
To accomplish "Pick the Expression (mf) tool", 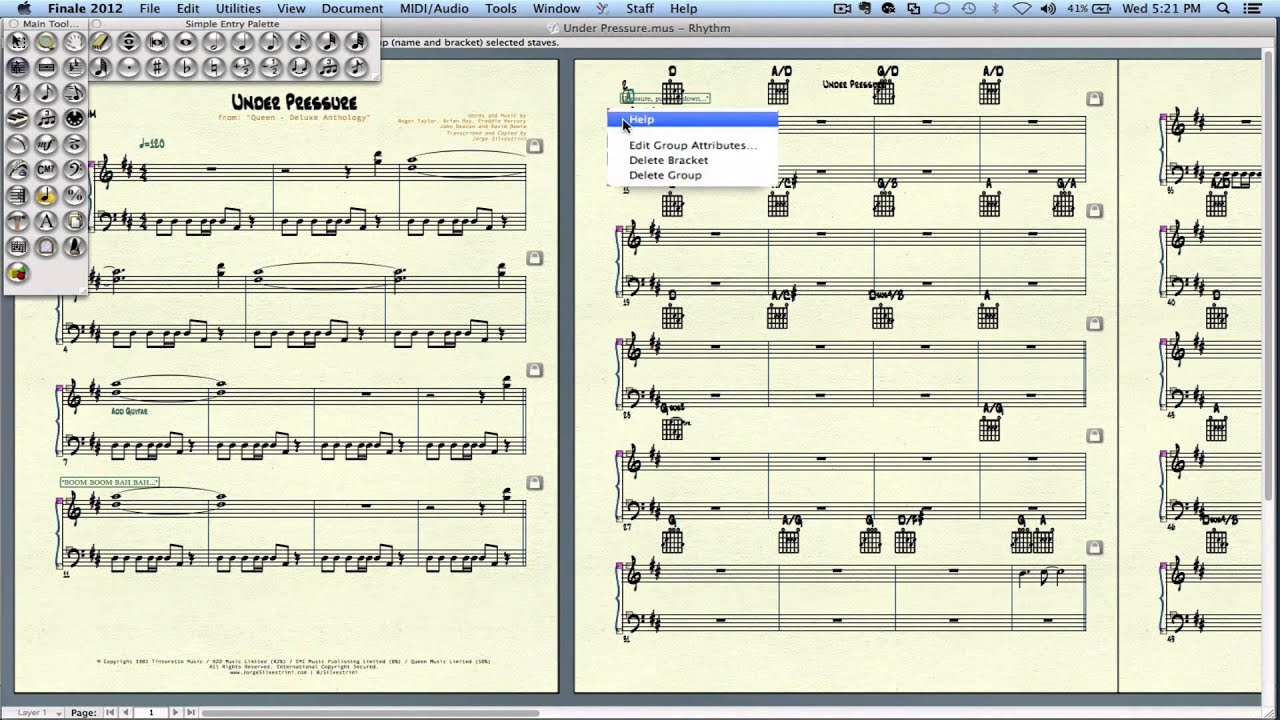I will pos(46,144).
